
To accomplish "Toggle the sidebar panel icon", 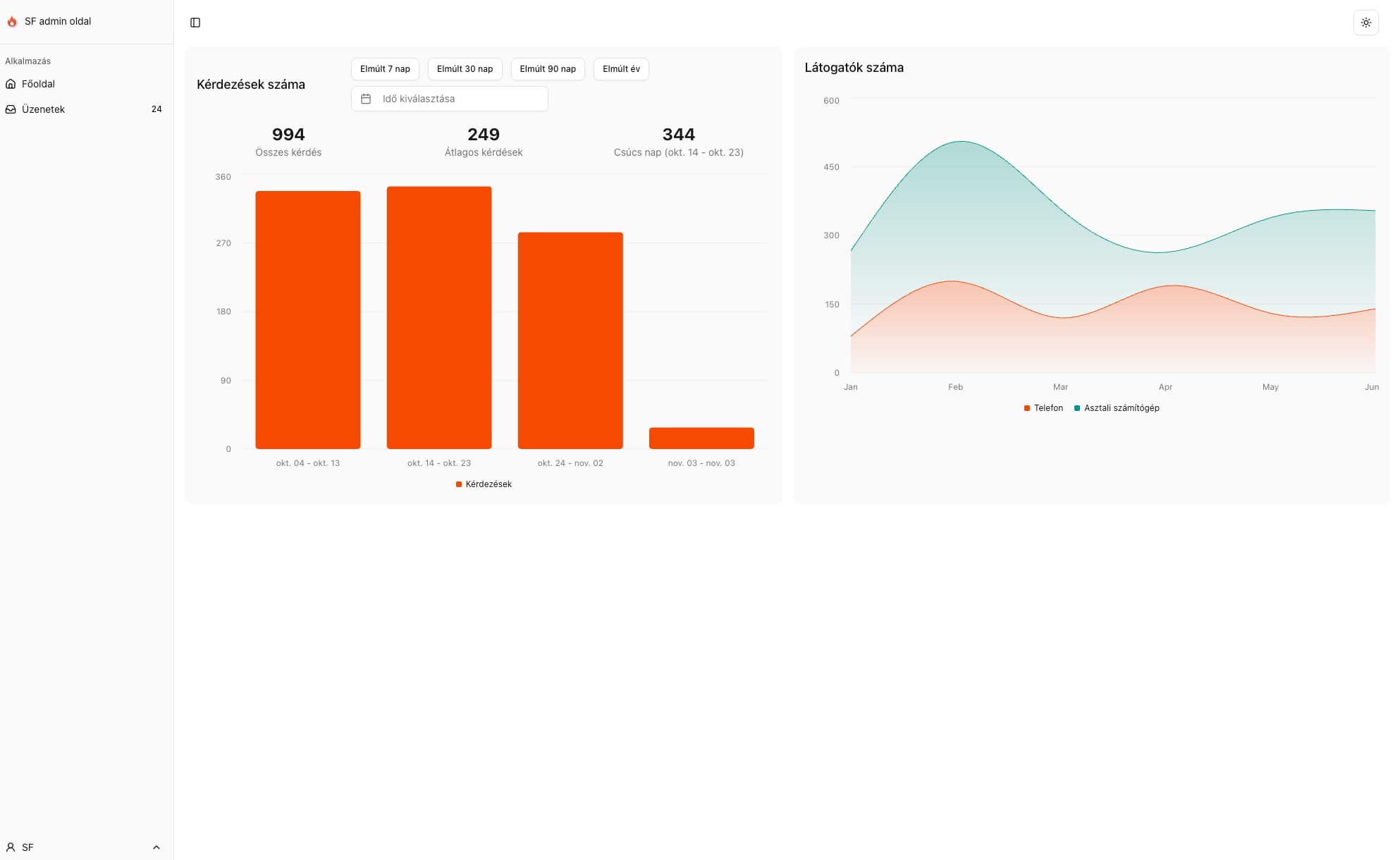I will 195,23.
